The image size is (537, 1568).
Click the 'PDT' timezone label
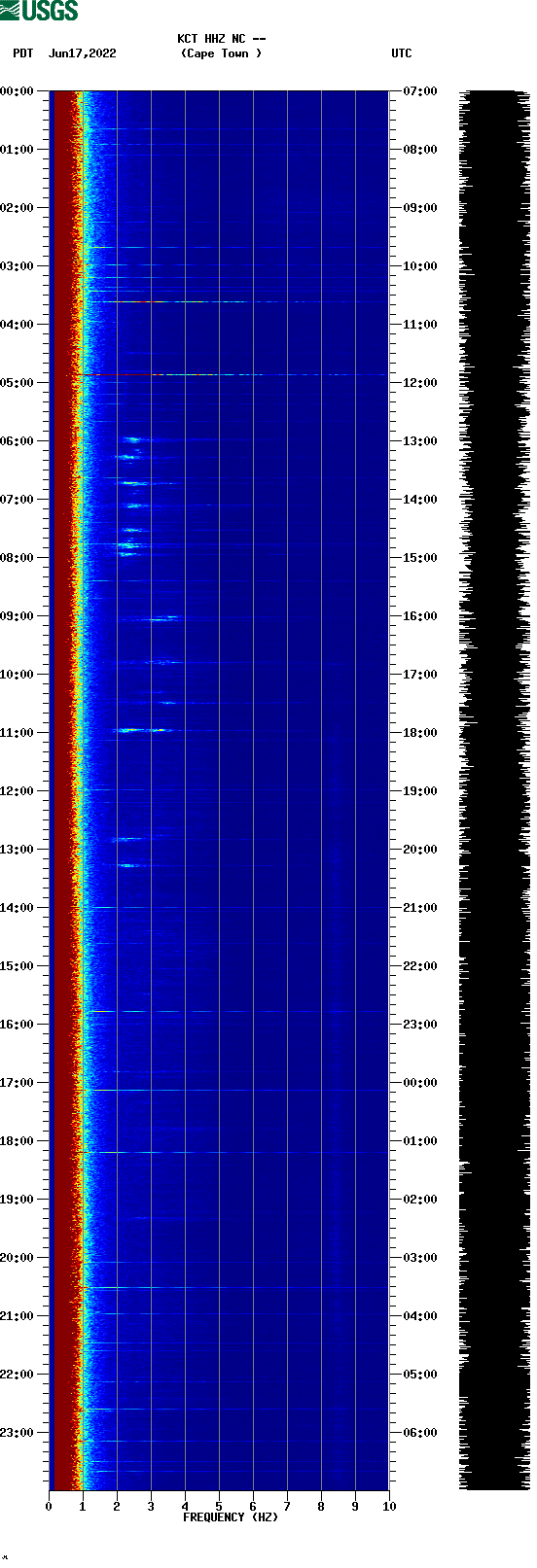coord(23,53)
